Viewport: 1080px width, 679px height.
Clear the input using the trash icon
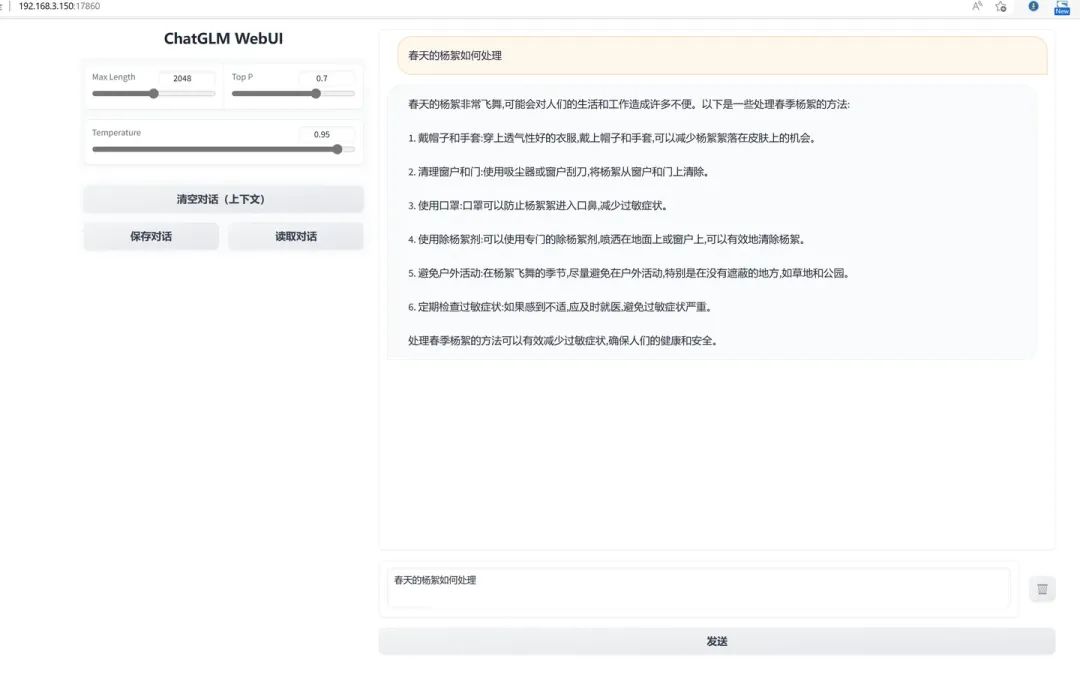click(x=1040, y=588)
